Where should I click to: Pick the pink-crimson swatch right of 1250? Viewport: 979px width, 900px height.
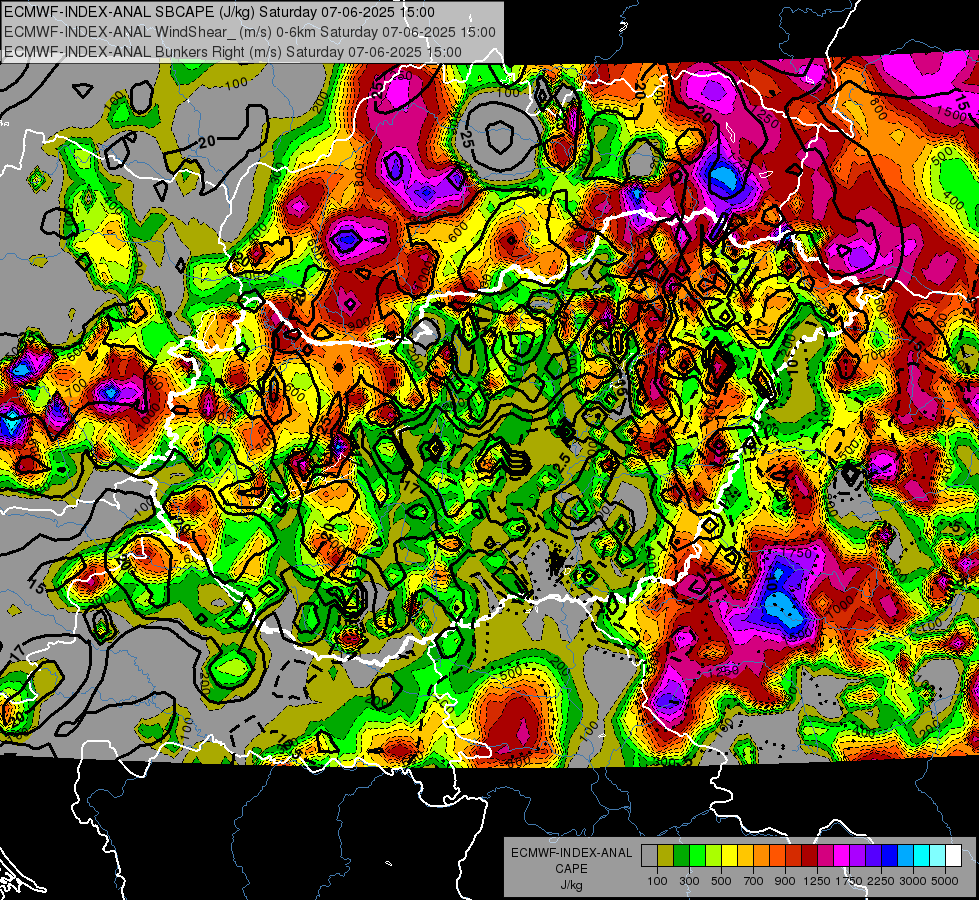point(825,856)
